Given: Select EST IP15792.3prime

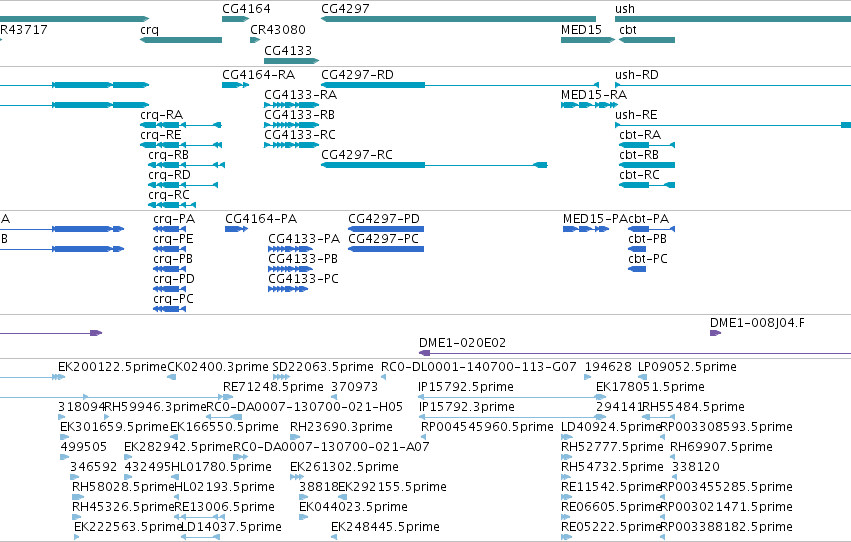Looking at the screenshot, I should click(x=466, y=407).
